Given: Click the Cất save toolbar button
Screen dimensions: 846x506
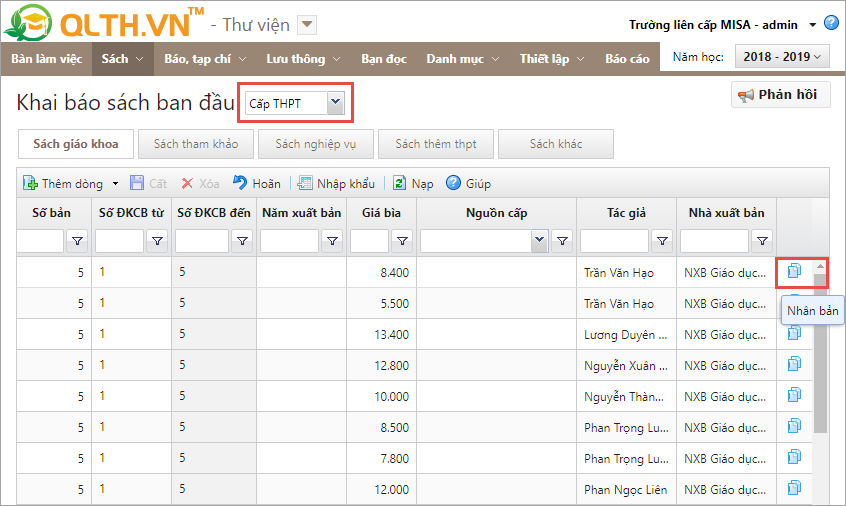Looking at the screenshot, I should click(149, 183).
